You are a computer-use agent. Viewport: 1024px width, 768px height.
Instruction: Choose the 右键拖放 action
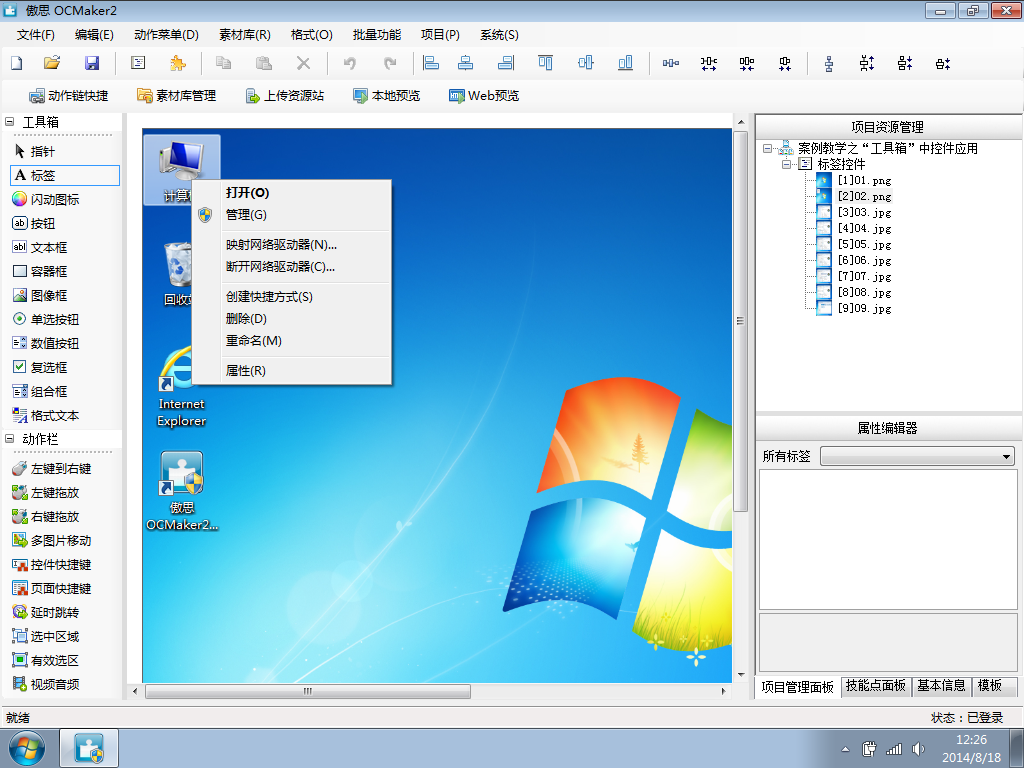click(46, 517)
